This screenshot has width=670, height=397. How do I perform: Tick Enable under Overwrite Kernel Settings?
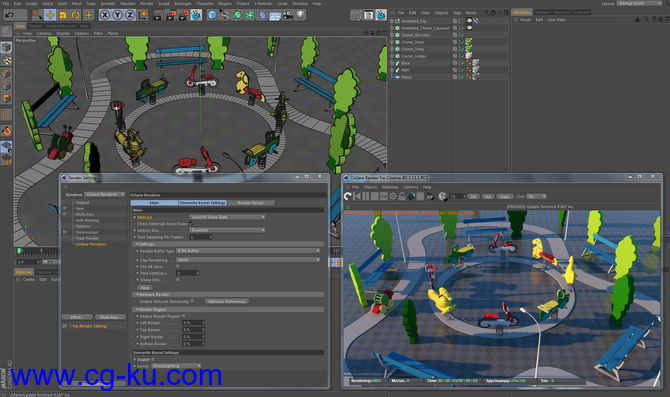point(153,359)
